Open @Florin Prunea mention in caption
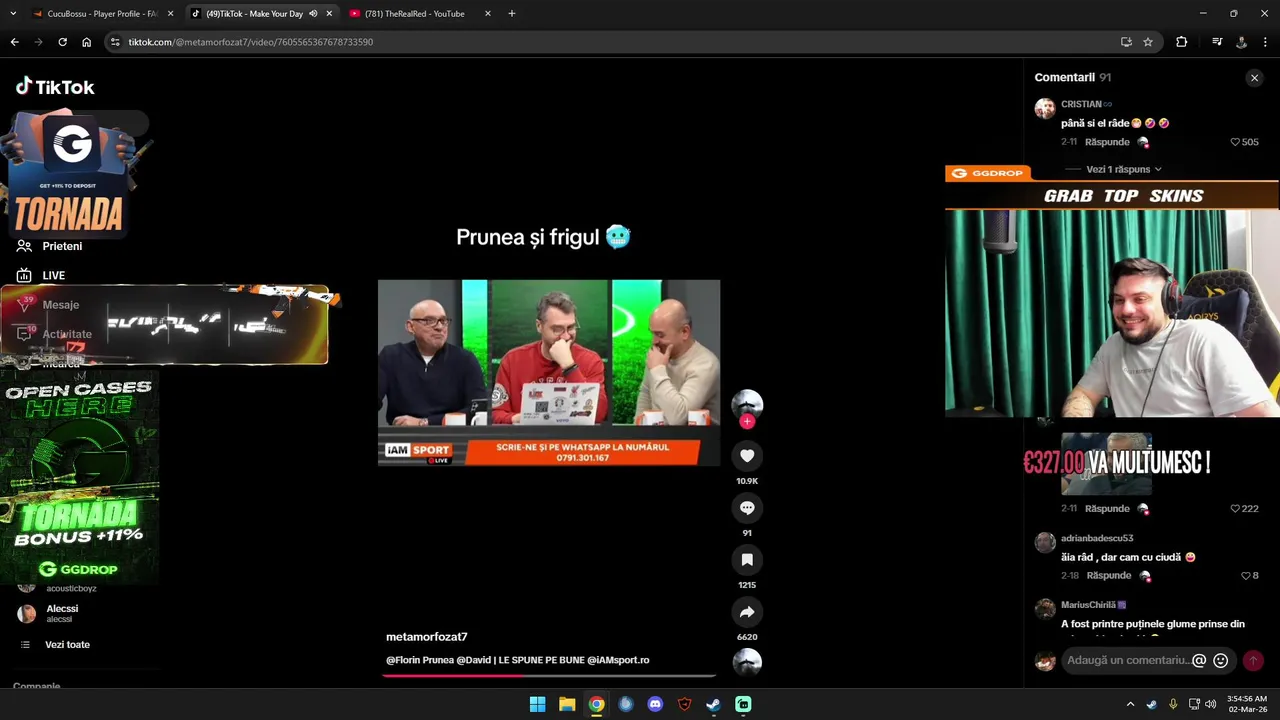1280x720 pixels. [420, 660]
